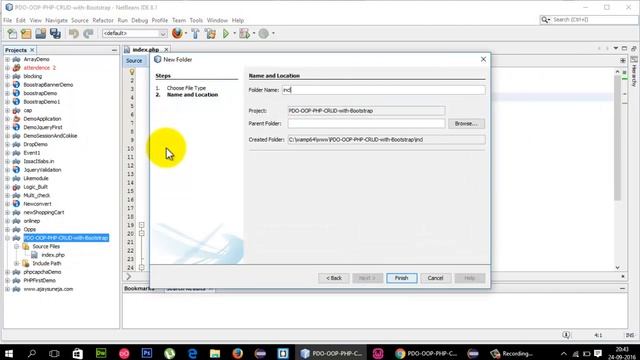This screenshot has height=360, width=640.
Task: Click the Save All toolbar icon
Action: (55, 33)
